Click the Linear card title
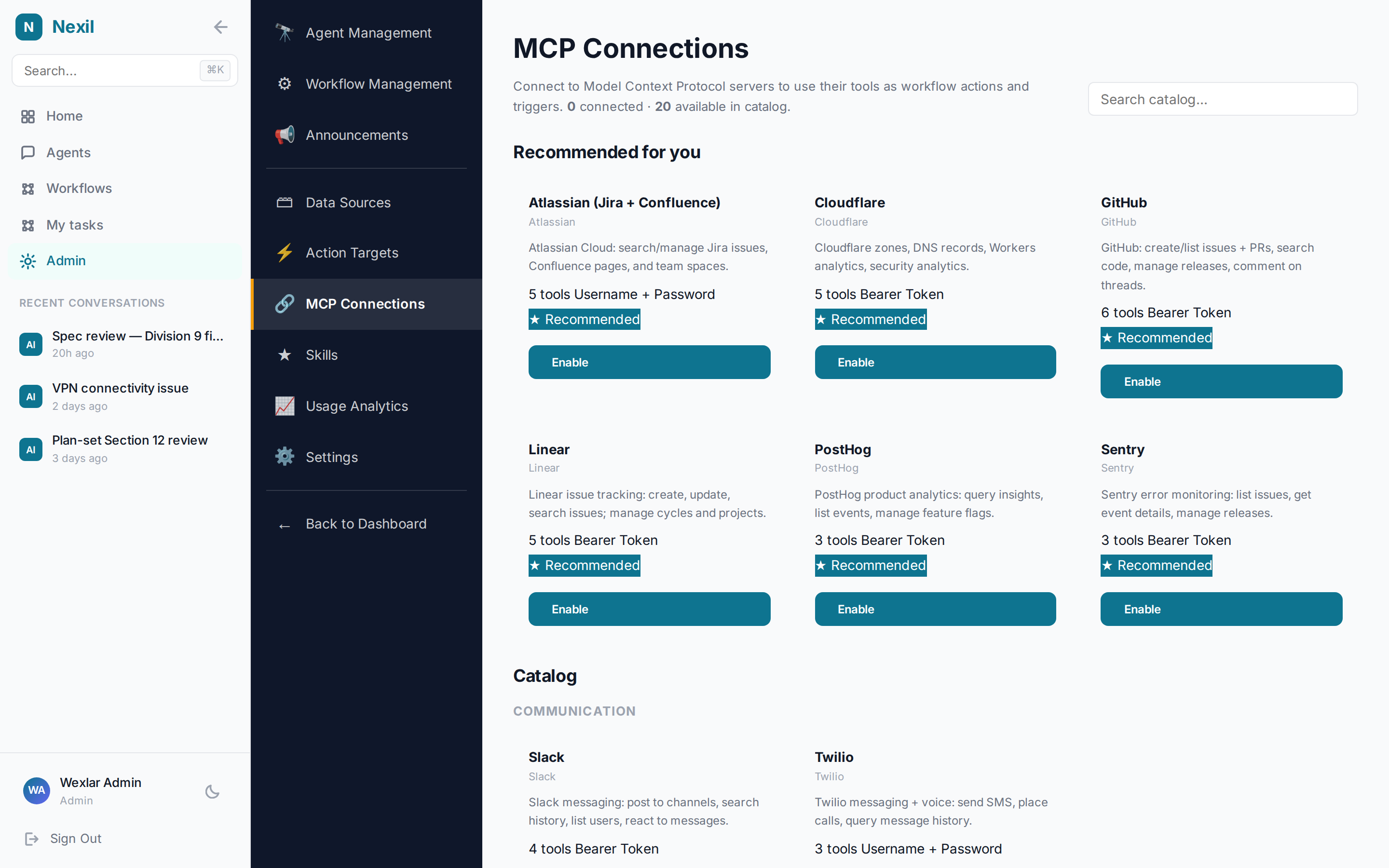The width and height of the screenshot is (1389, 868). point(549,449)
